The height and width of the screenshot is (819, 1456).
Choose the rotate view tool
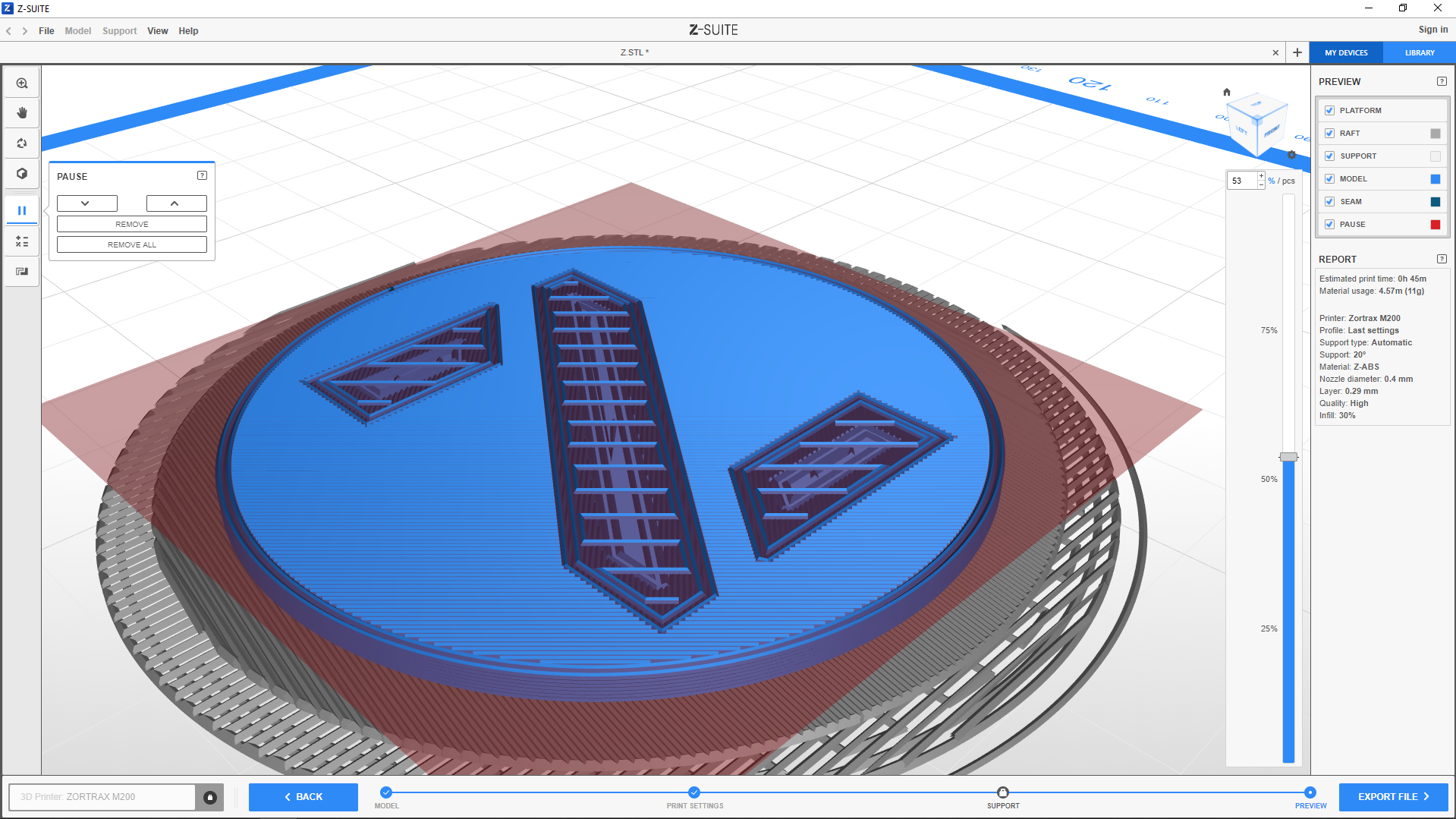tap(22, 143)
